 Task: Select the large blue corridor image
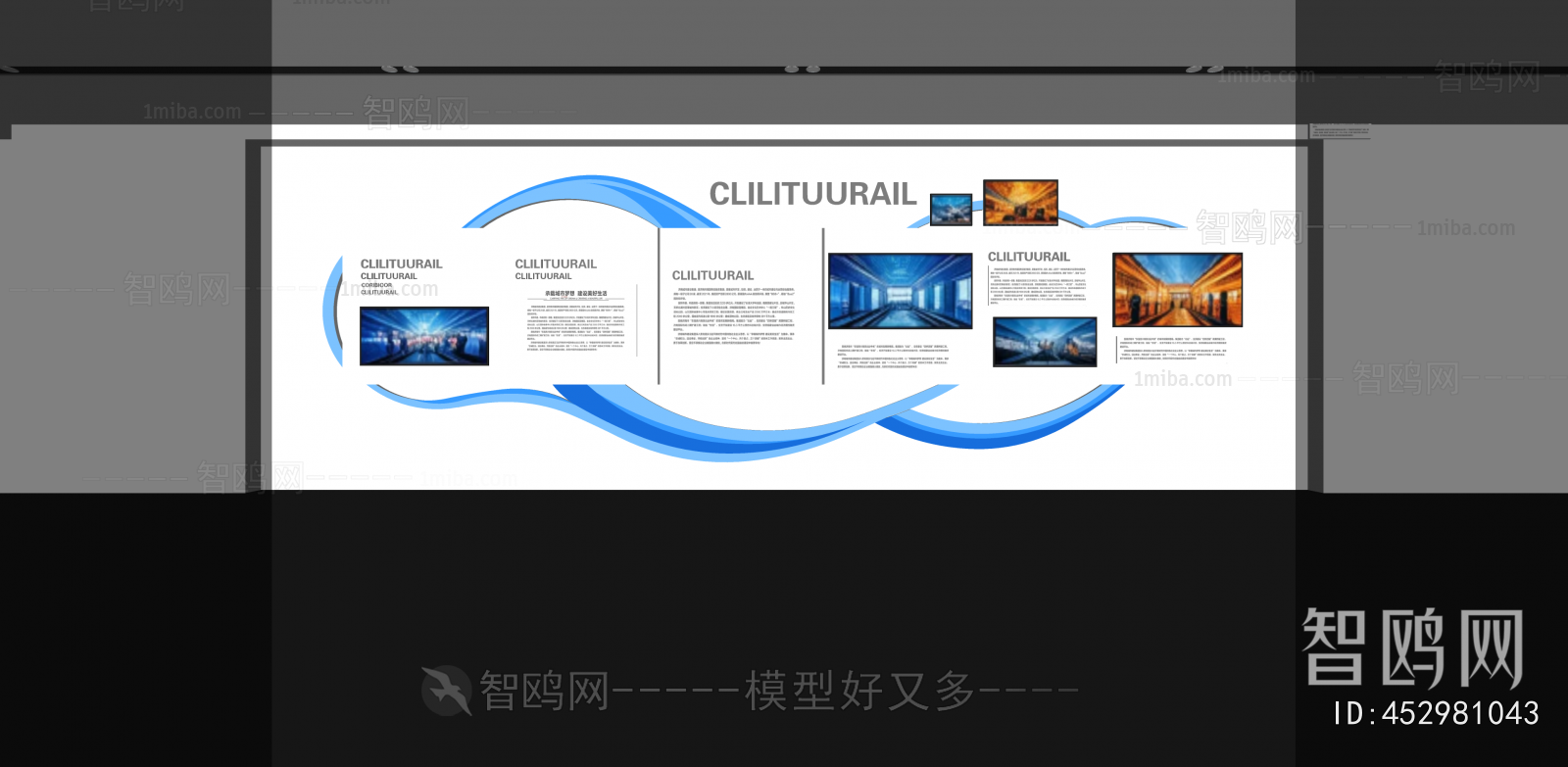pyautogui.click(x=900, y=291)
